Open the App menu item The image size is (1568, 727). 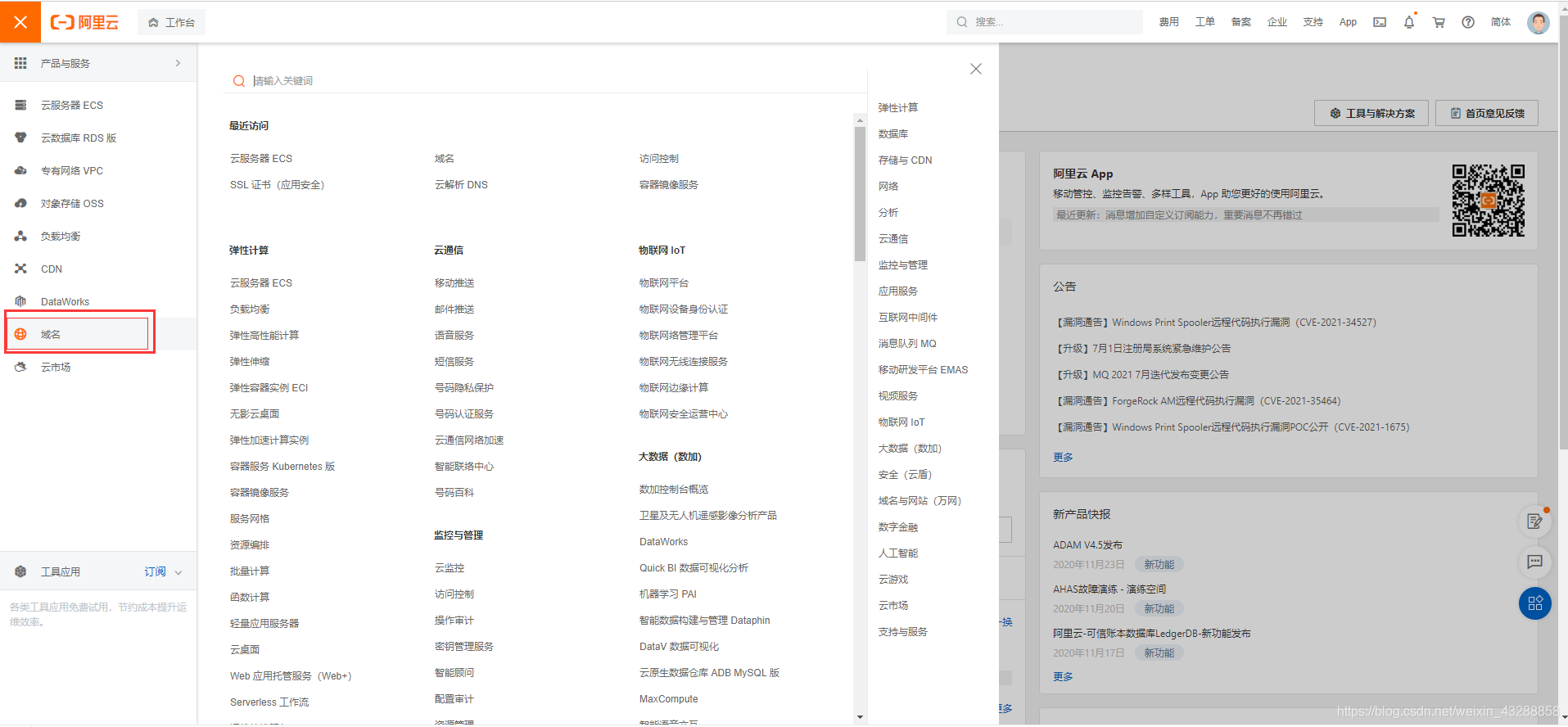(x=1348, y=22)
